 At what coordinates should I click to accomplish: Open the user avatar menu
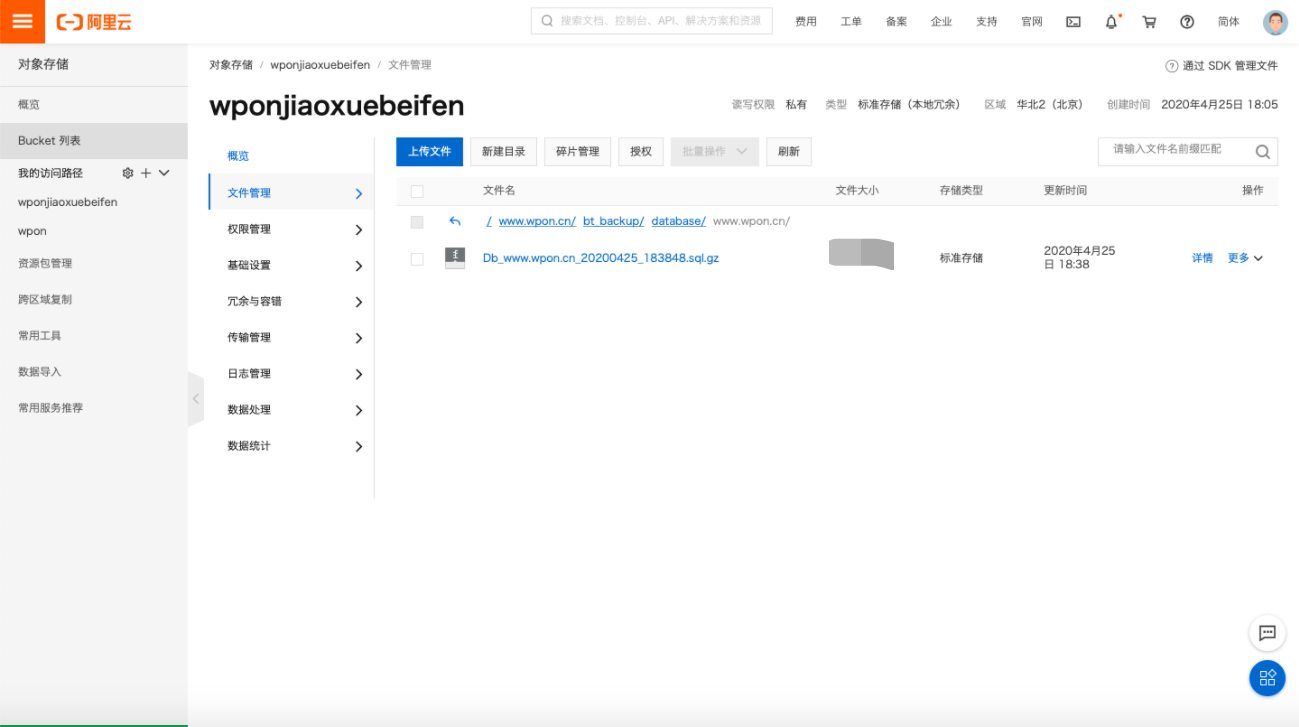coord(1275,22)
